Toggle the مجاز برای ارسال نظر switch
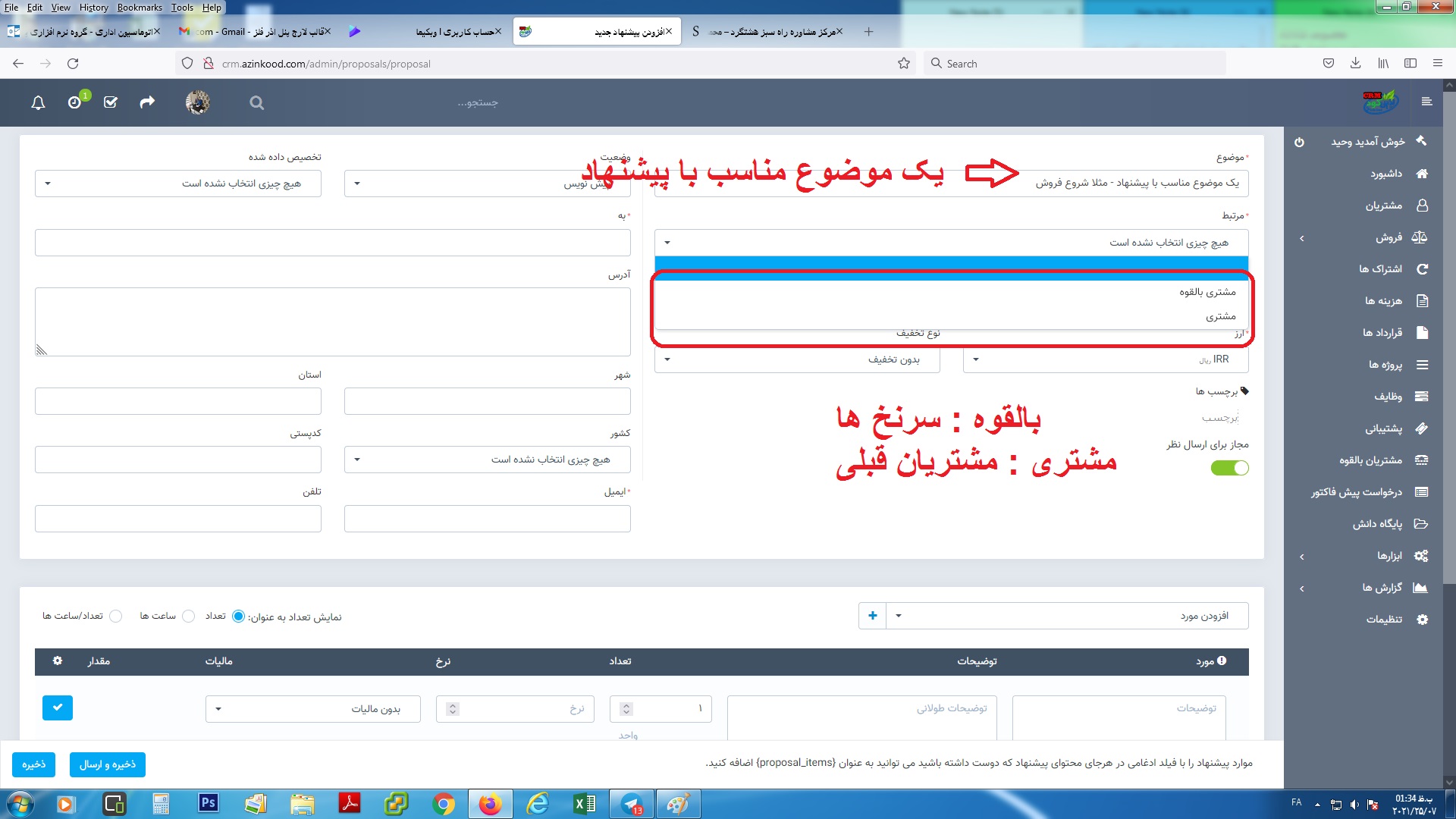The width and height of the screenshot is (1456, 819). click(1229, 468)
